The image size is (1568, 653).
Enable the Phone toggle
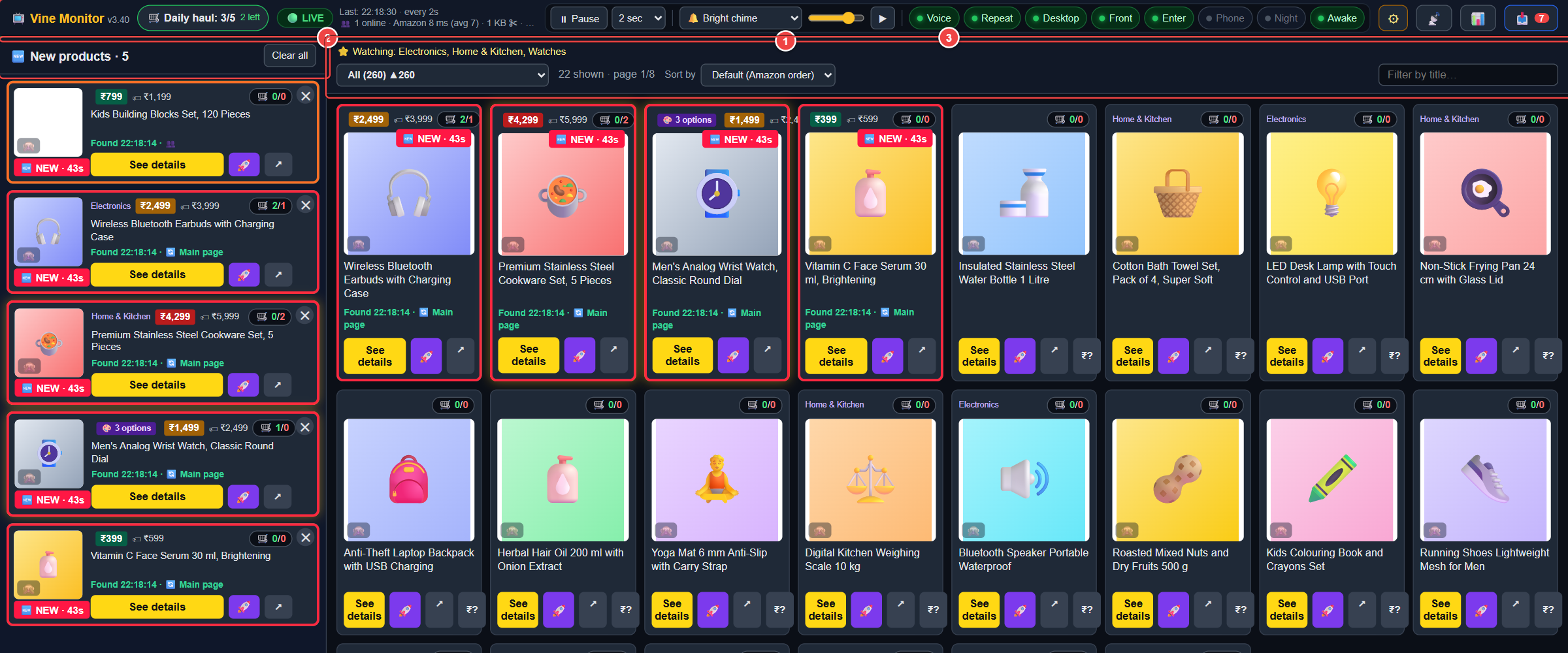point(1225,18)
